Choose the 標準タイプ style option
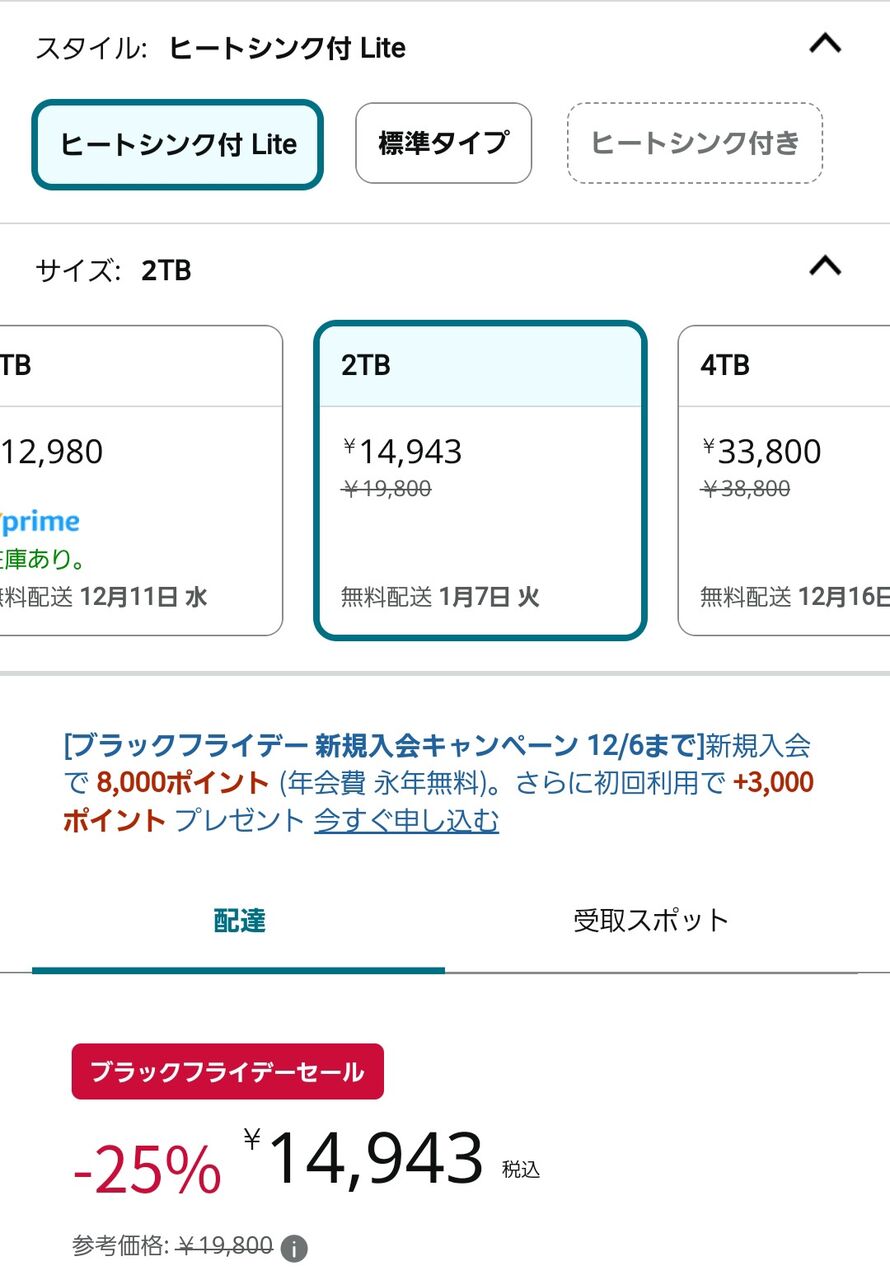The height and width of the screenshot is (1280, 890). click(x=443, y=143)
